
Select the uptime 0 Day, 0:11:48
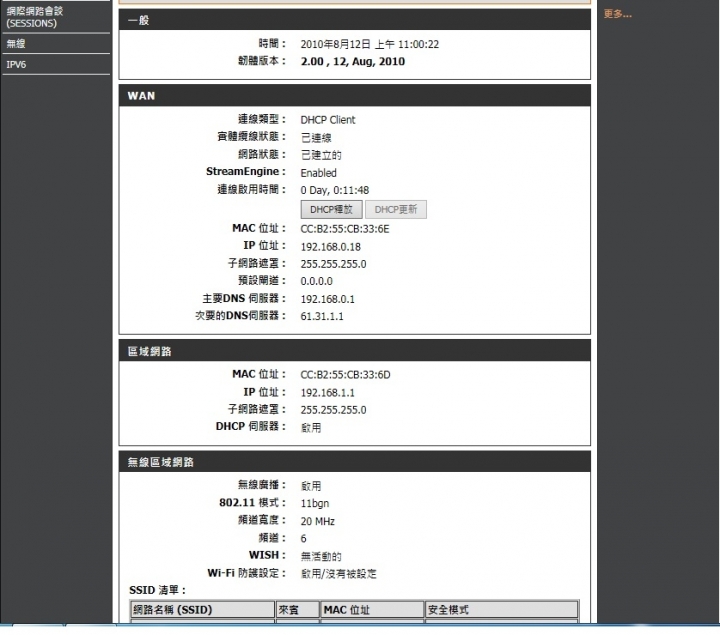[x=335, y=190]
